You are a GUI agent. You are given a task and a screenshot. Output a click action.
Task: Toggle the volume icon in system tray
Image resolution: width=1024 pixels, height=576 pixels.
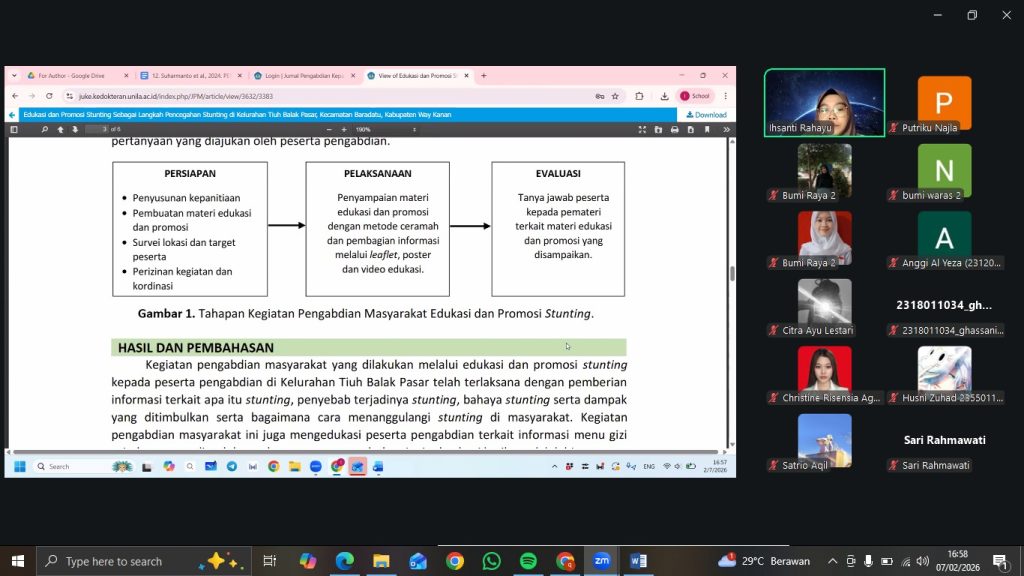[x=922, y=561]
